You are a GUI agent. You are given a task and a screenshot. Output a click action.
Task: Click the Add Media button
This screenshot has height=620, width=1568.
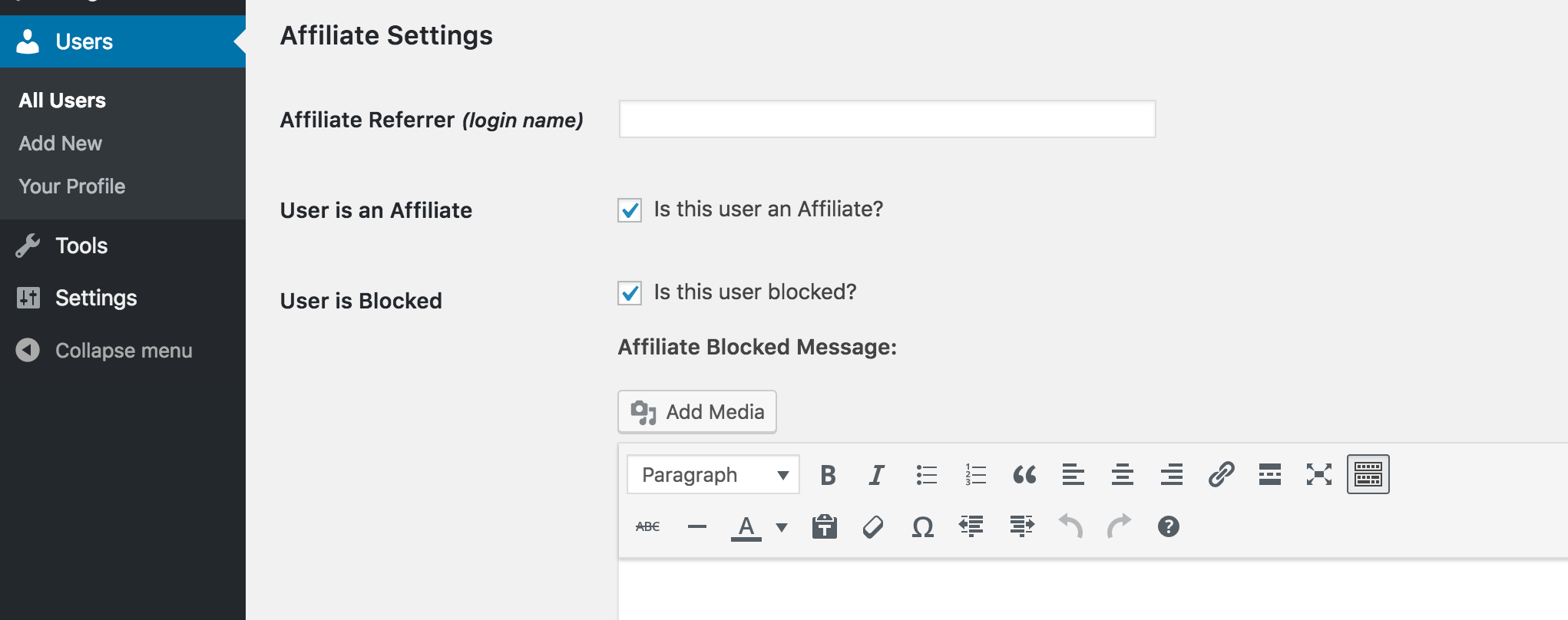click(697, 412)
